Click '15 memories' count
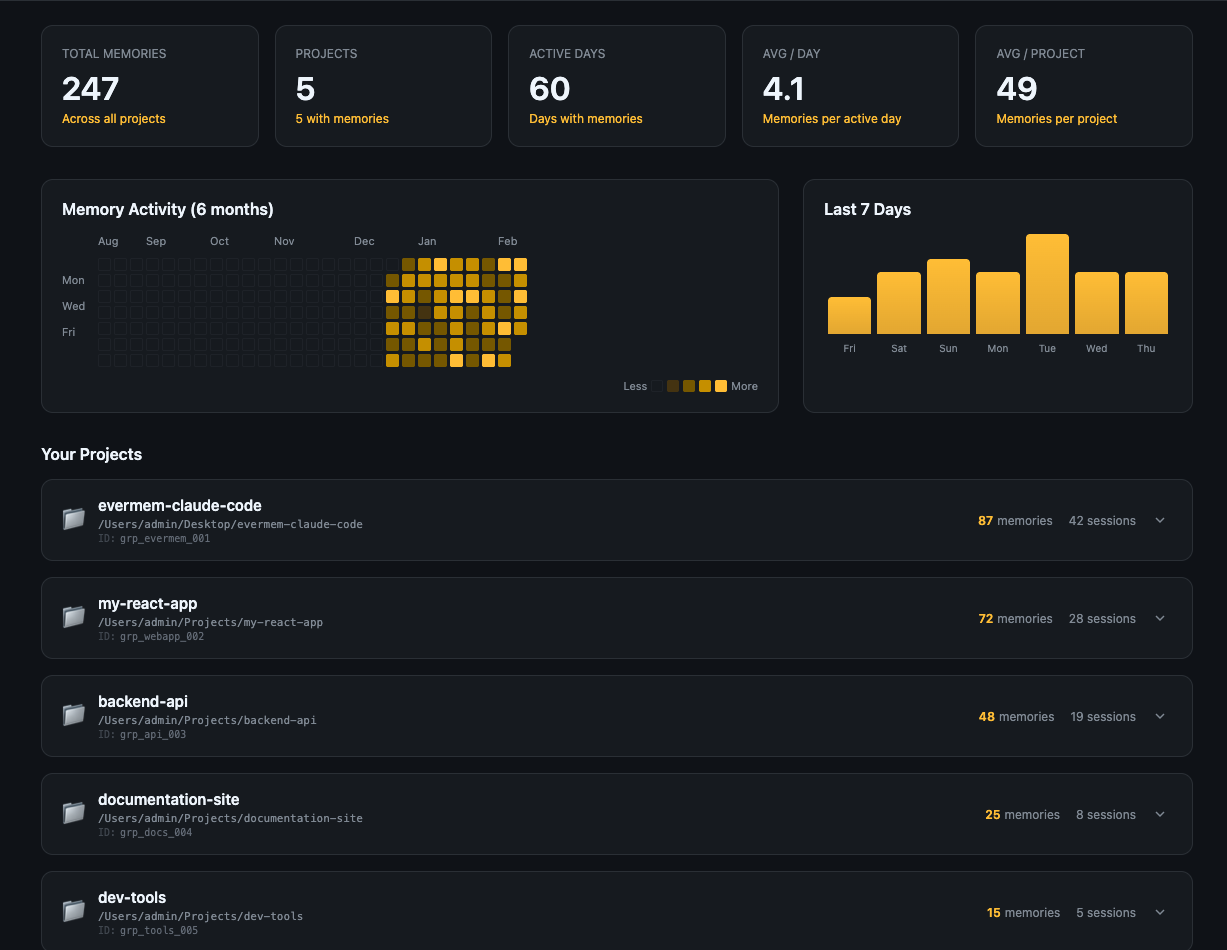Image resolution: width=1227 pixels, height=950 pixels. (1023, 913)
